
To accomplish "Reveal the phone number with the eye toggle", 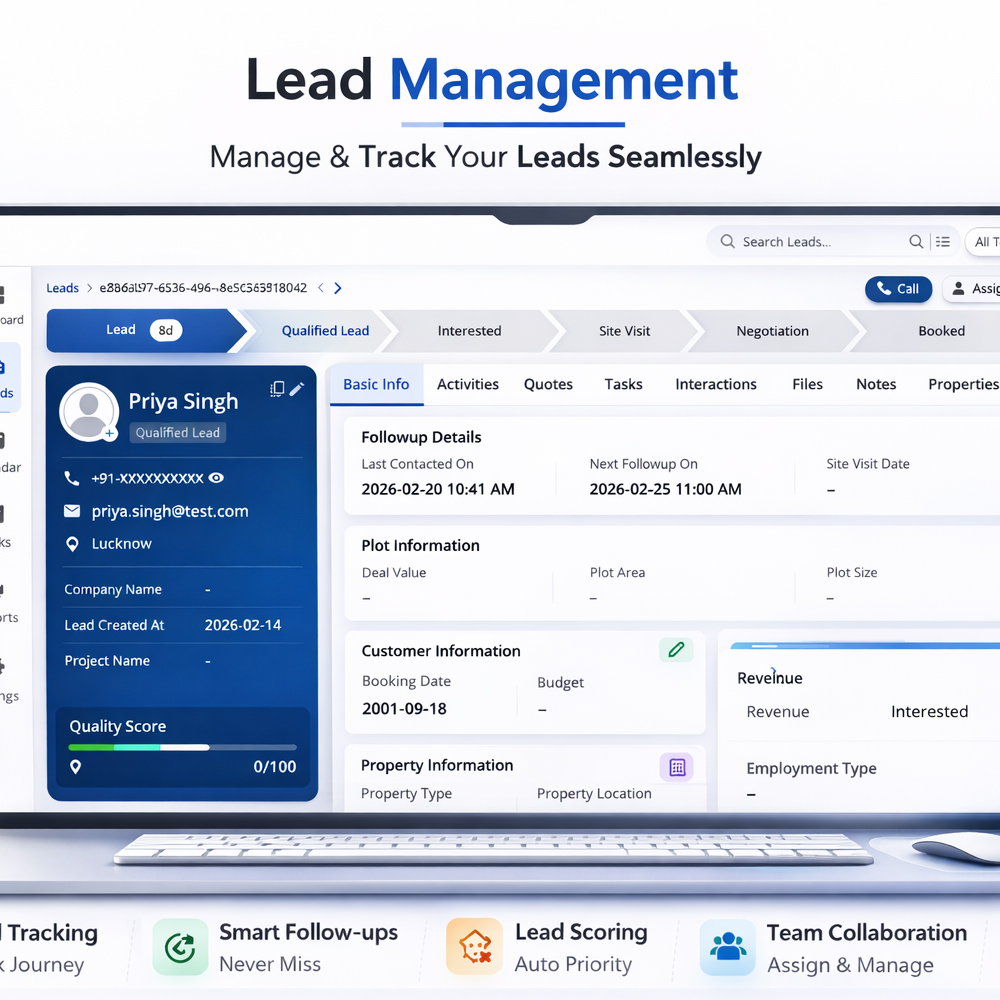I will tap(216, 477).
